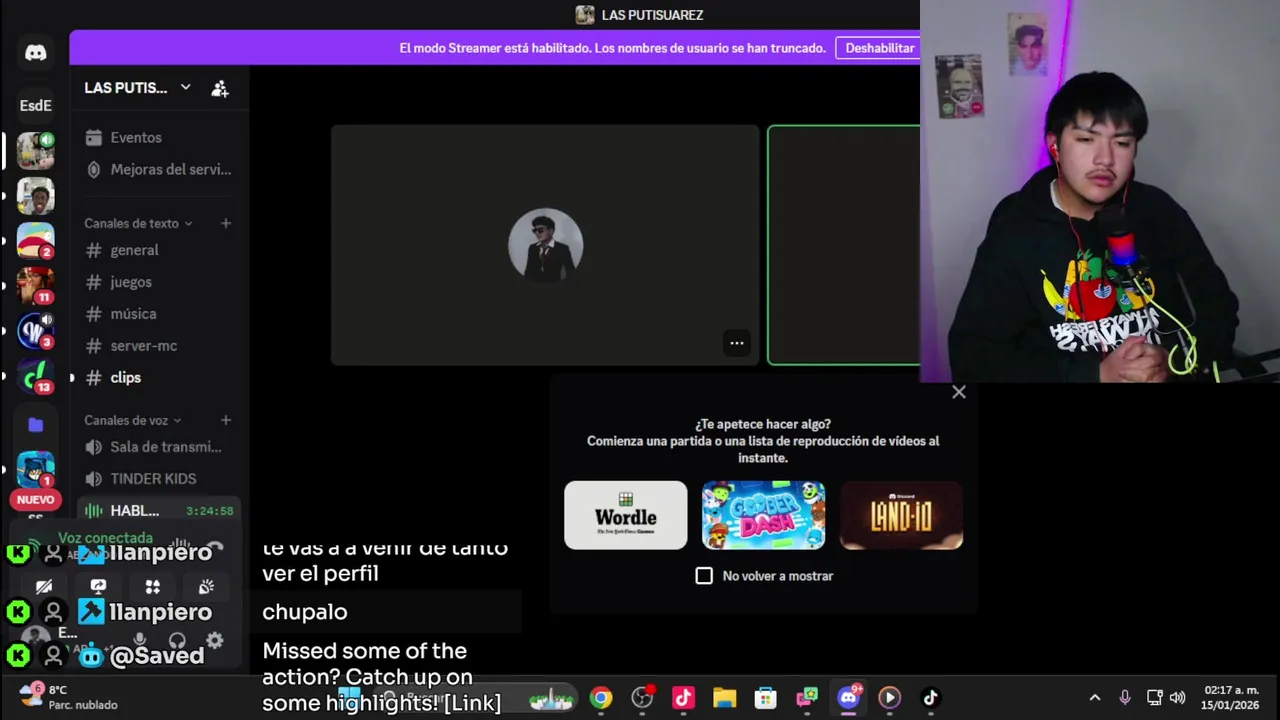Add a channel to Canales de voz

[226, 420]
